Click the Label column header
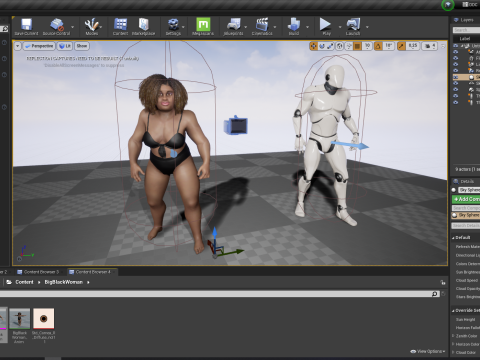This screenshot has width=480, height=360. [x=466, y=39]
